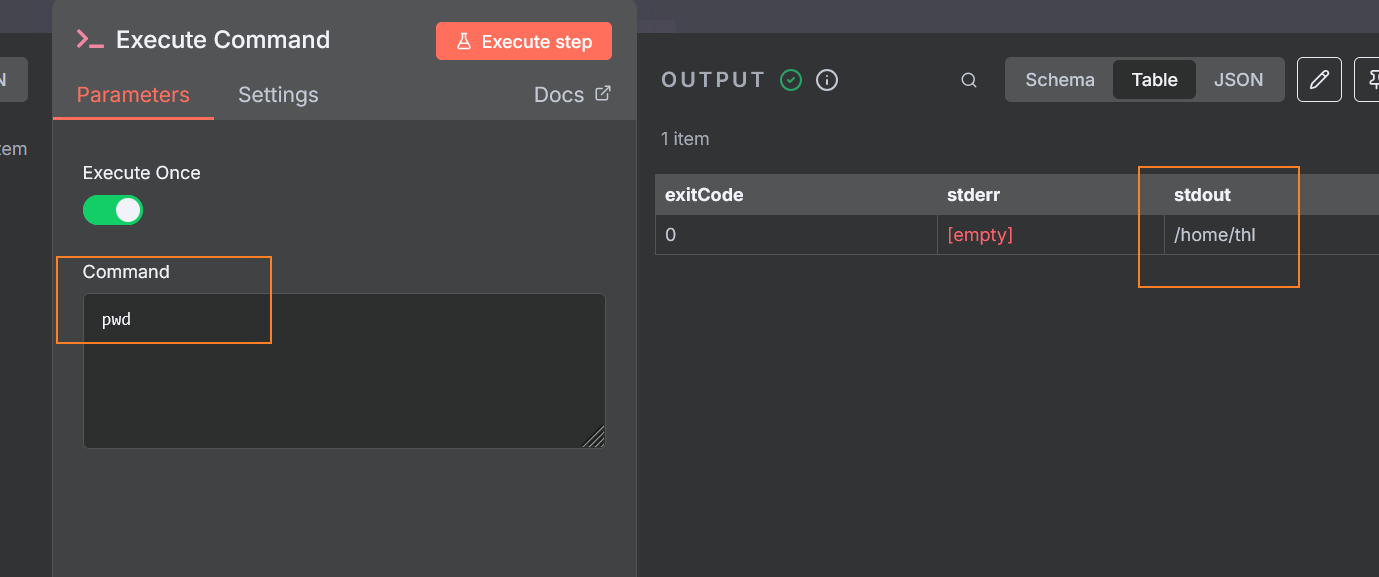Click the exitCode column header

(x=704, y=195)
